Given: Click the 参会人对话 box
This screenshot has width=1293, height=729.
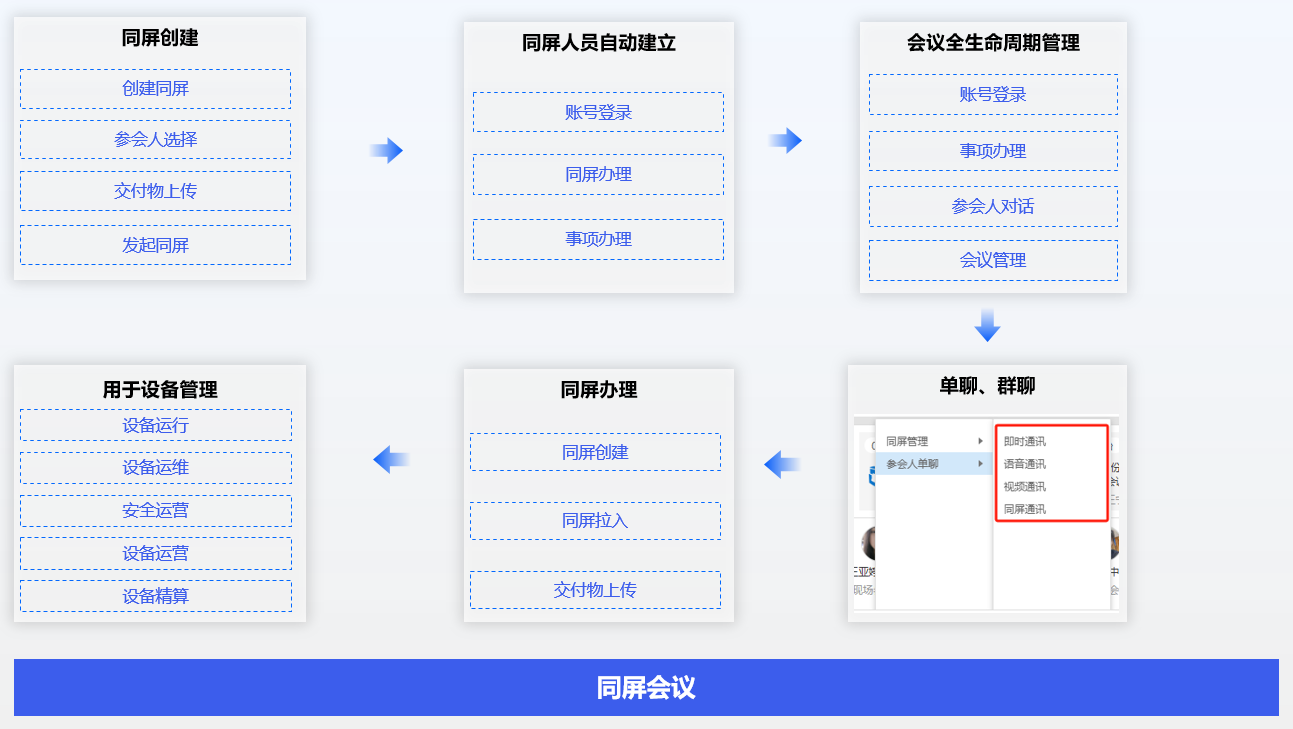Looking at the screenshot, I should (993, 207).
